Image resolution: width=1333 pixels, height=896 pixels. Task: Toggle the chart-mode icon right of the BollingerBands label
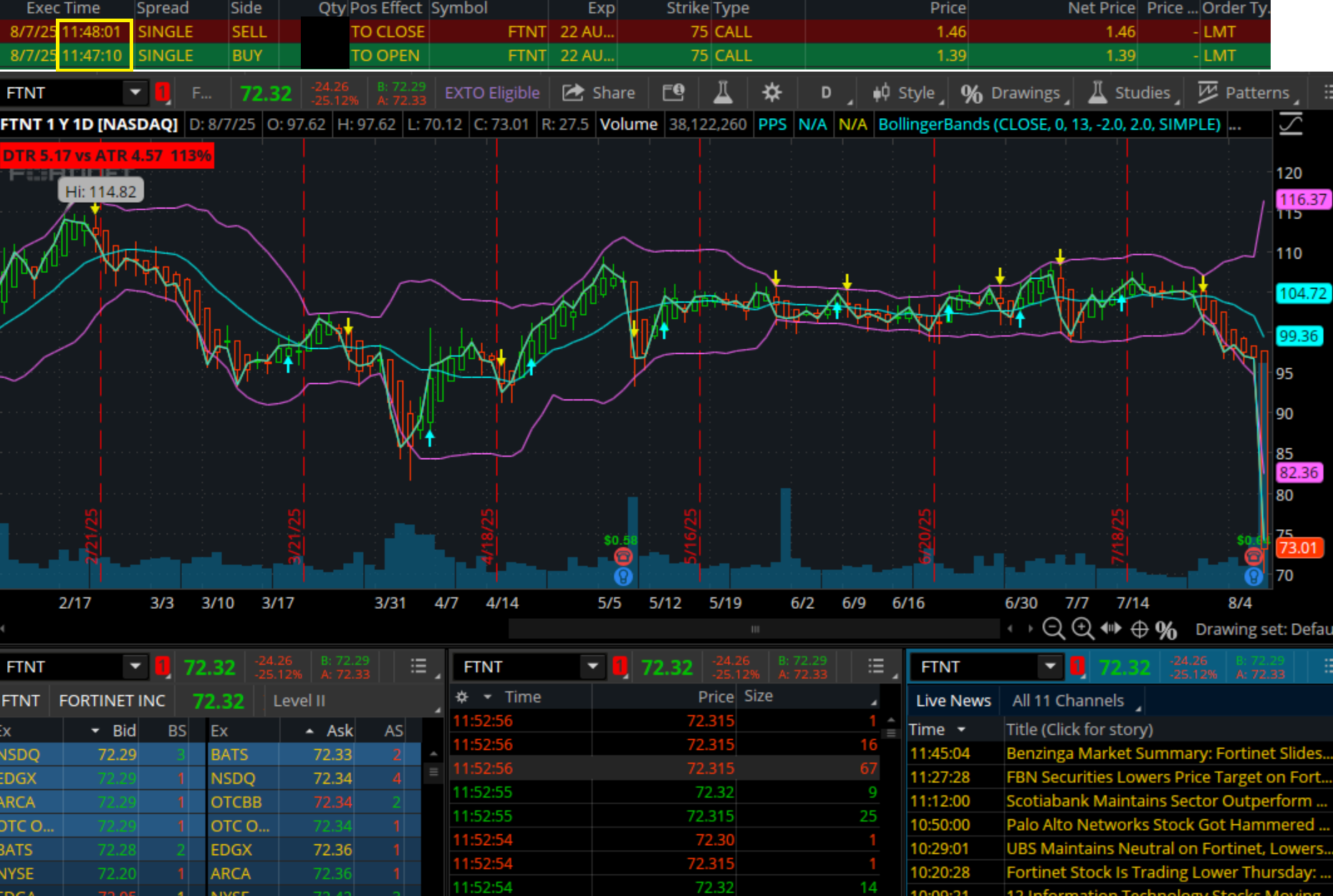(1291, 125)
